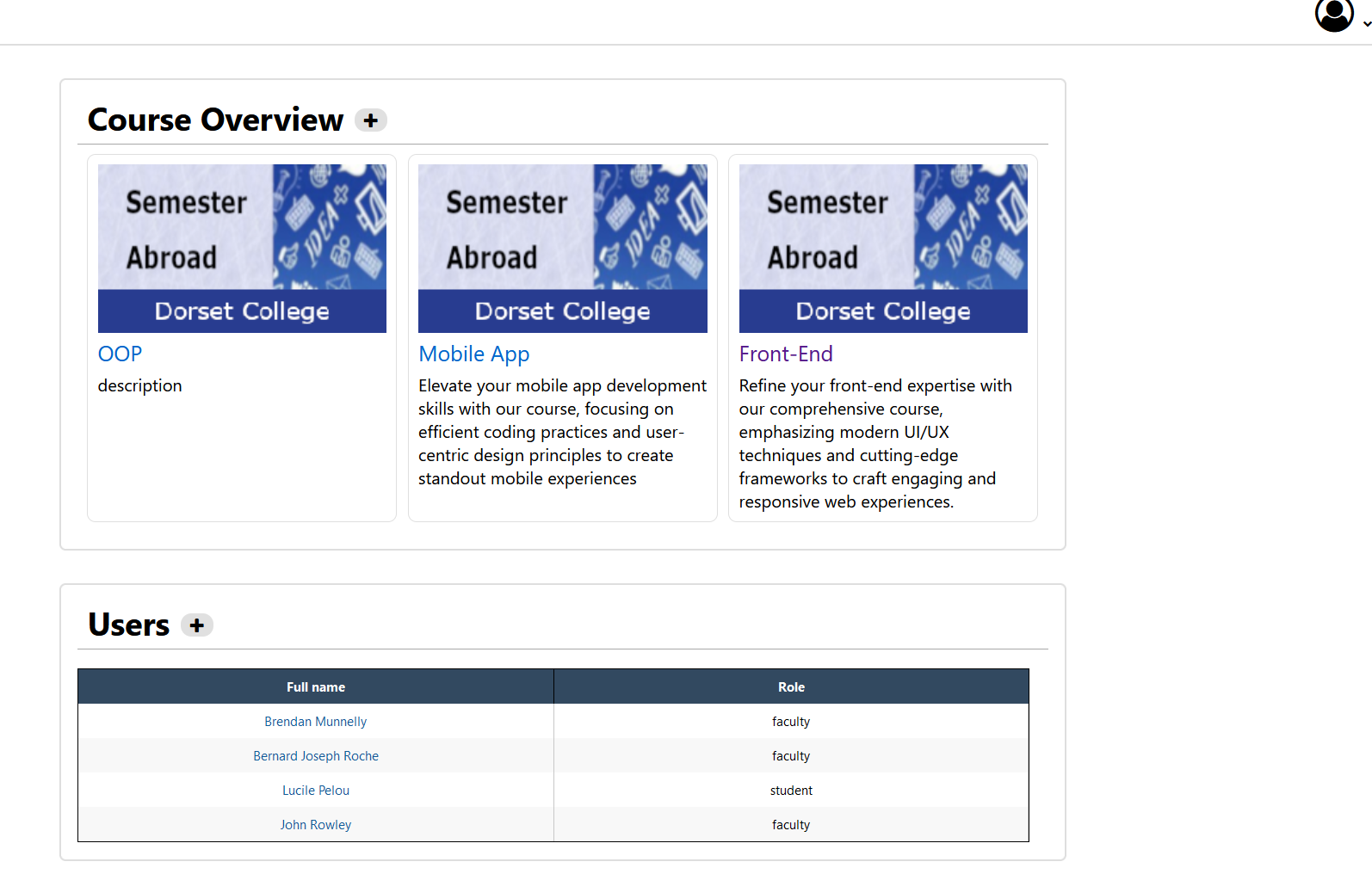Open the user profile avatar icon
The height and width of the screenshot is (874, 1372).
click(1334, 15)
